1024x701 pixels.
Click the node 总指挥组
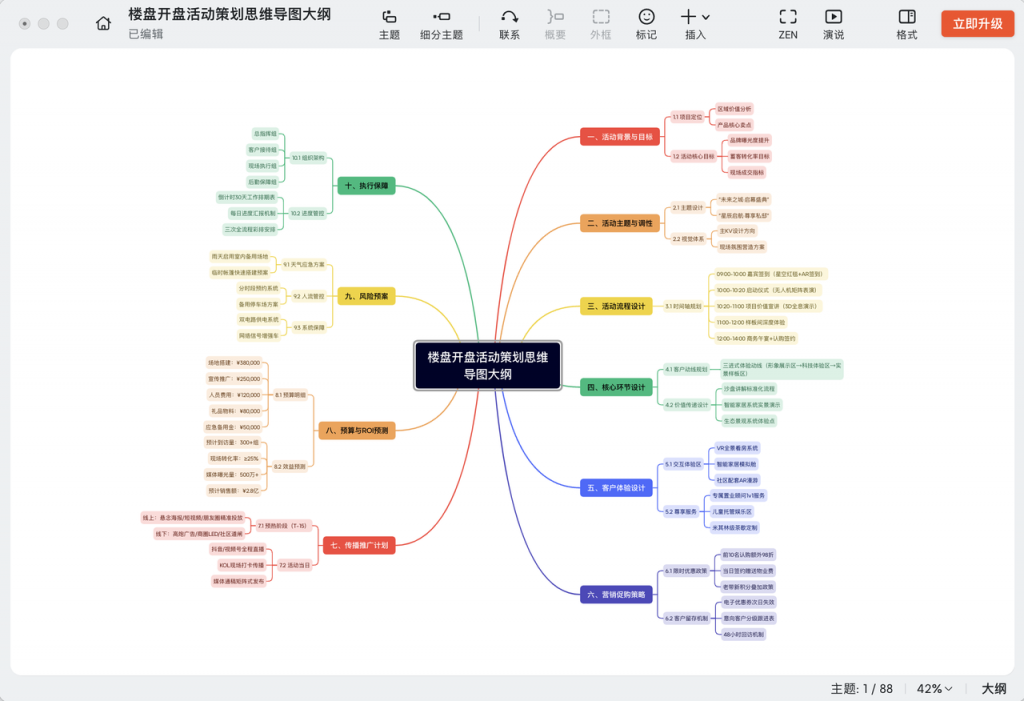tap(265, 134)
